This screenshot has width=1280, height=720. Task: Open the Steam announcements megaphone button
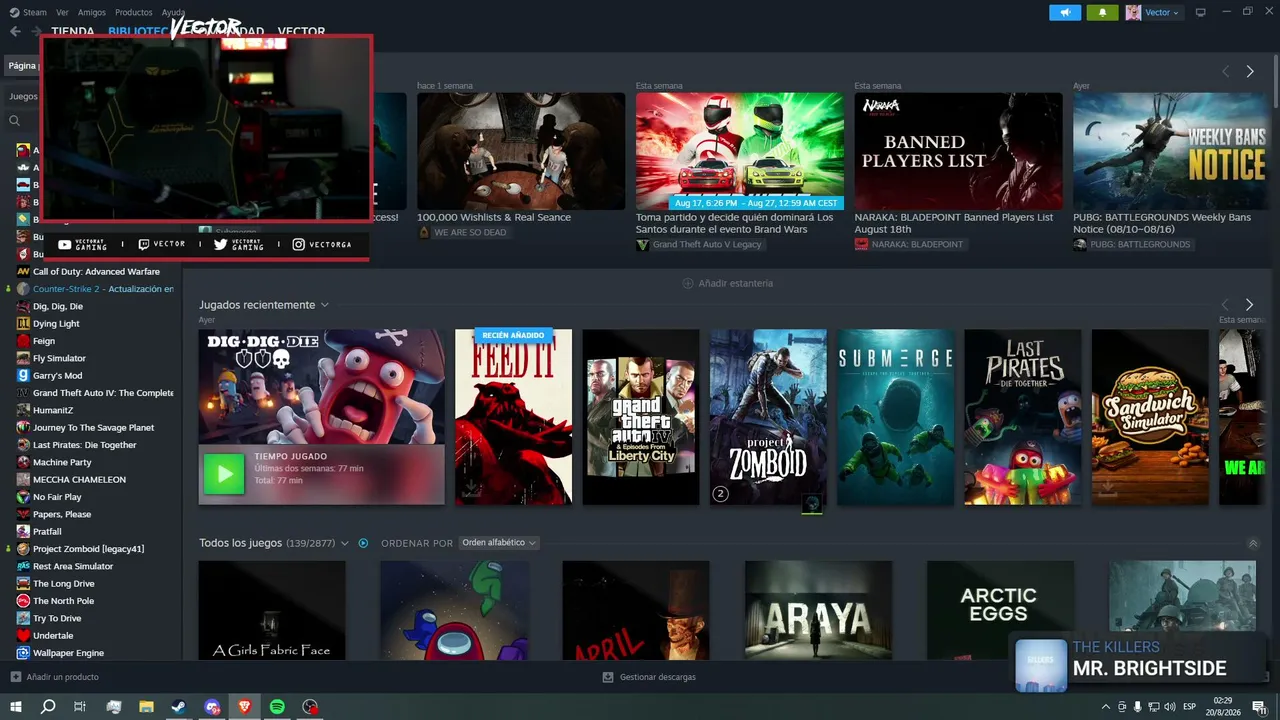pos(1064,12)
